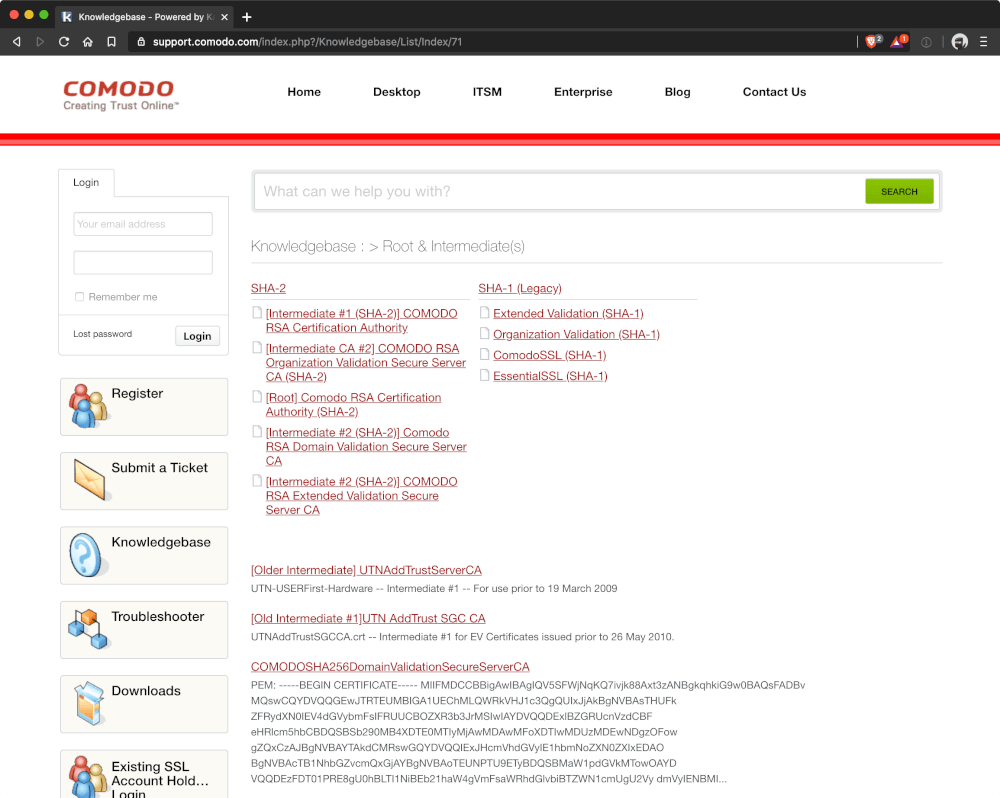Click the browser back arrow
This screenshot has height=798, width=1000.
tap(17, 41)
